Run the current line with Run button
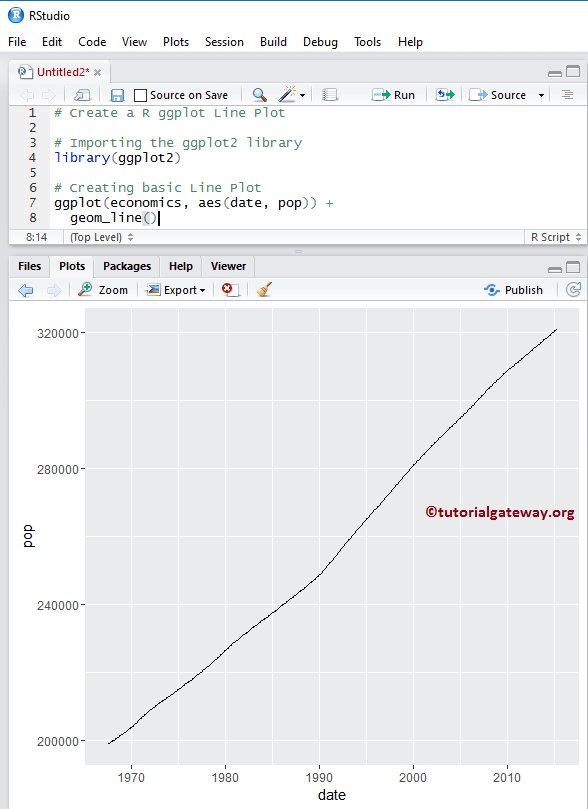Screen dimensions: 588x809 tap(394, 95)
